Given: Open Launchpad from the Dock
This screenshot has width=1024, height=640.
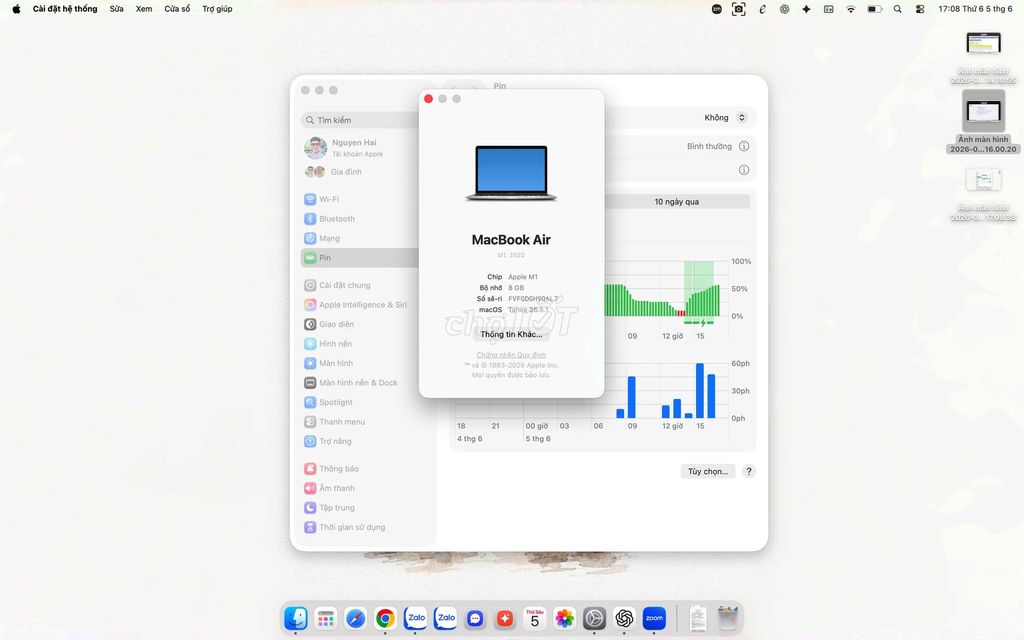Looking at the screenshot, I should tap(325, 618).
